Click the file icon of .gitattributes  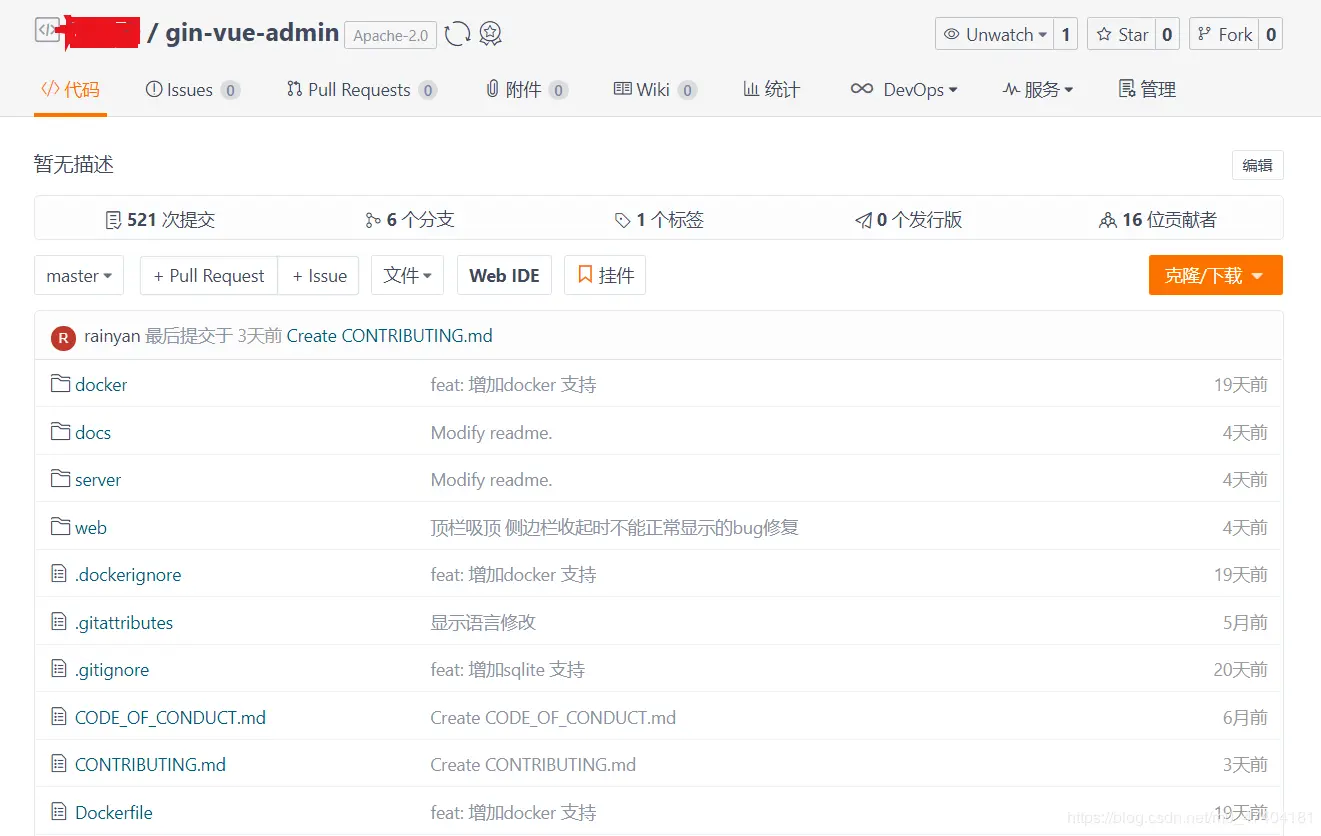point(59,621)
